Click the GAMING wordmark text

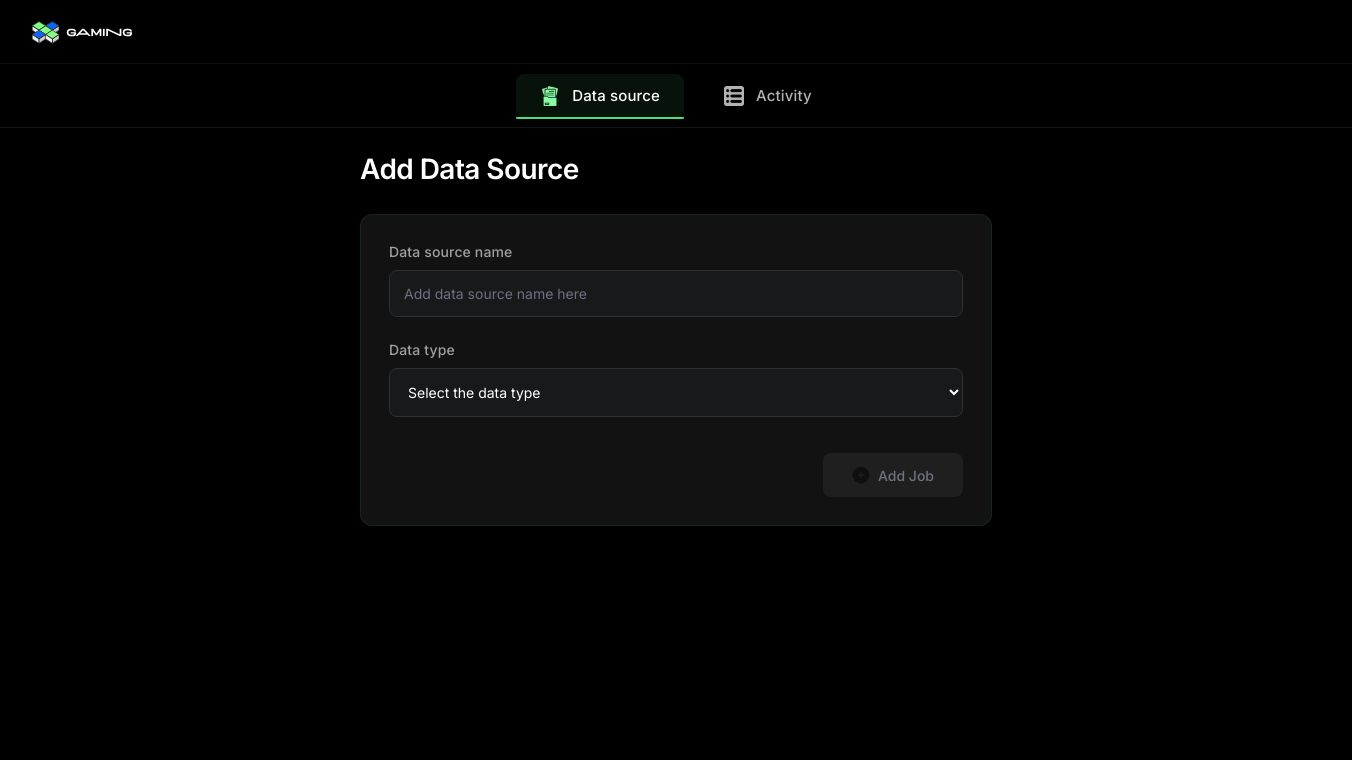(x=99, y=32)
